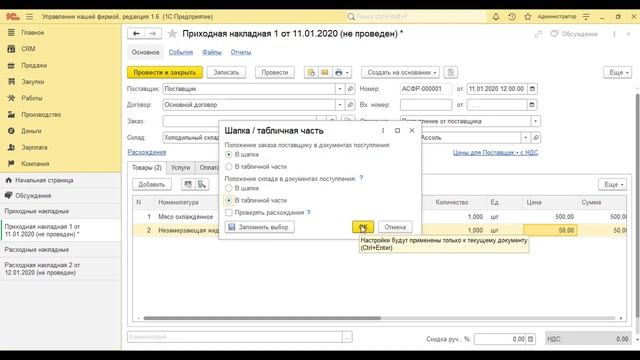This screenshot has width=640, height=360.
Task: Click the envelope send-by-email icon
Action: (x=324, y=72)
